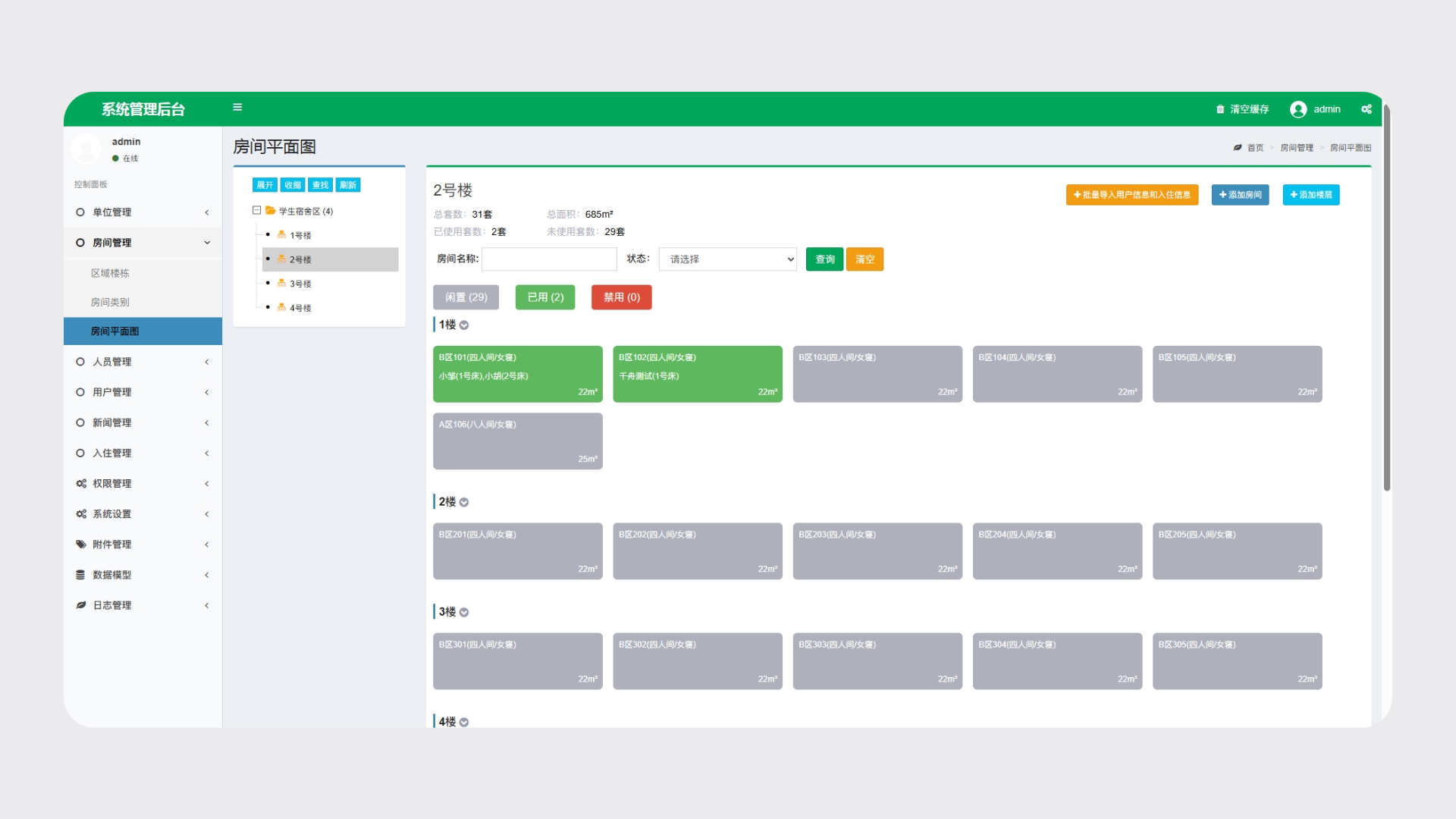Screen dimensions: 1456x819
Task: Click the building icon next to 3号楼
Action: tap(281, 284)
